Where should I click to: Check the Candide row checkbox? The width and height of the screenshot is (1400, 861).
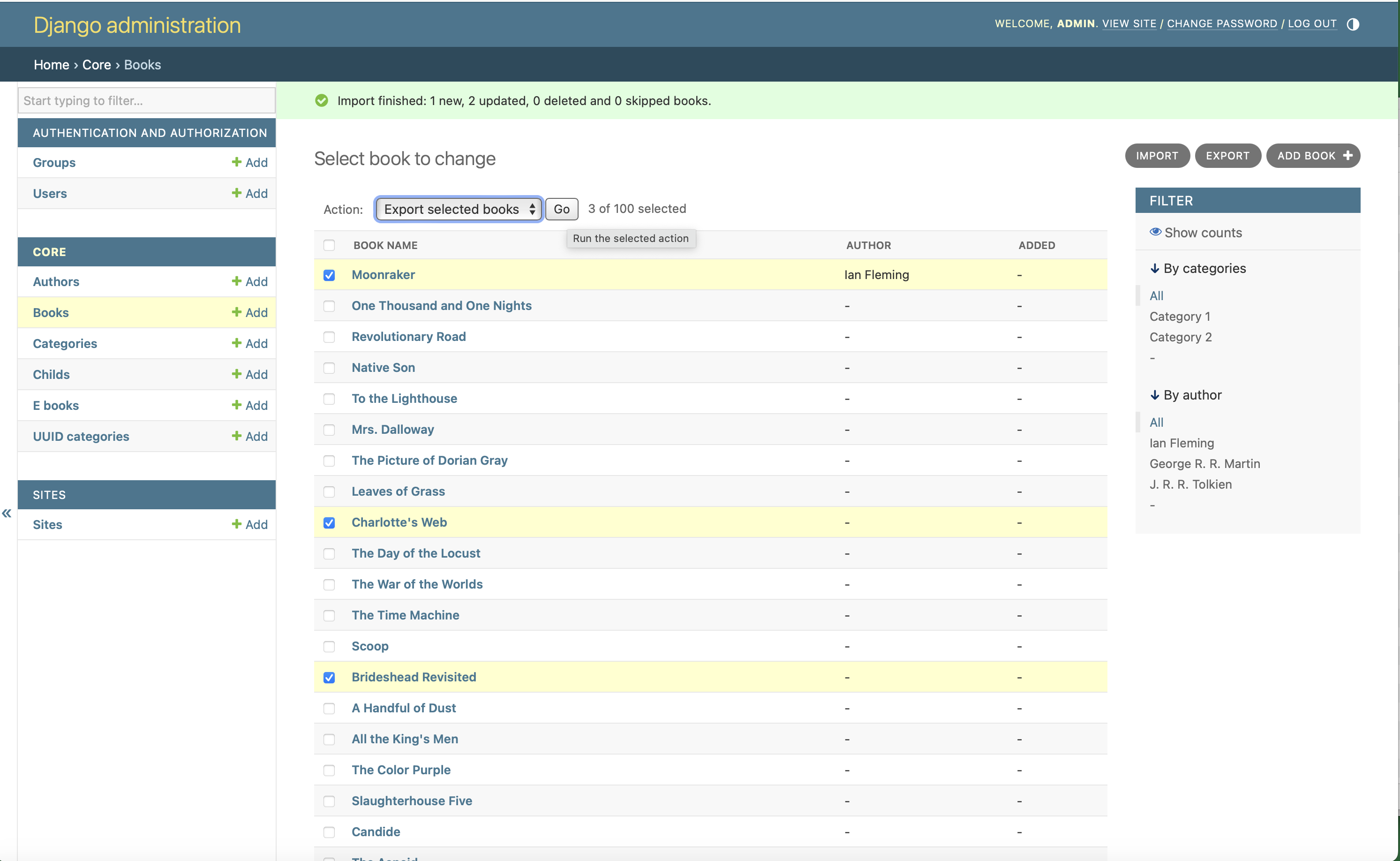pyautogui.click(x=329, y=832)
